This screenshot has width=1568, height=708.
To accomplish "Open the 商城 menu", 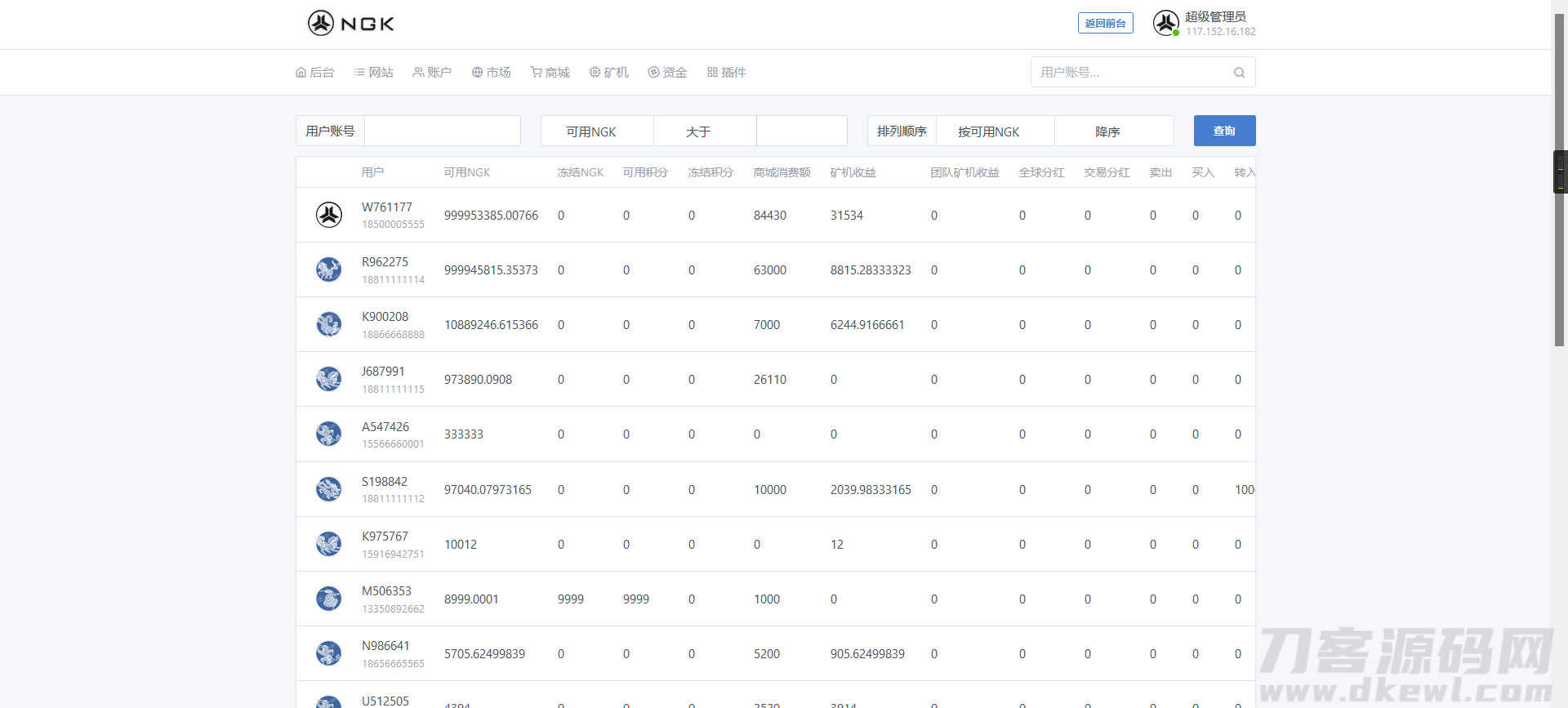I will tap(550, 73).
